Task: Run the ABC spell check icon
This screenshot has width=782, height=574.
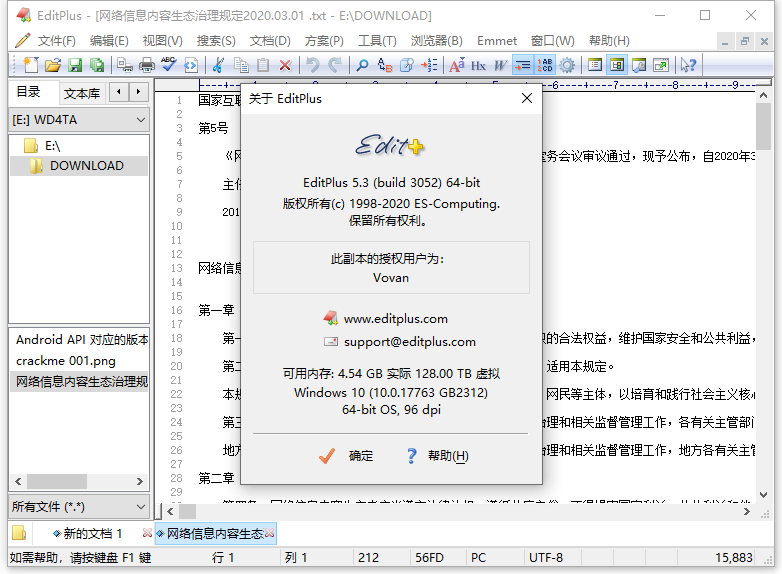Action: (169, 65)
